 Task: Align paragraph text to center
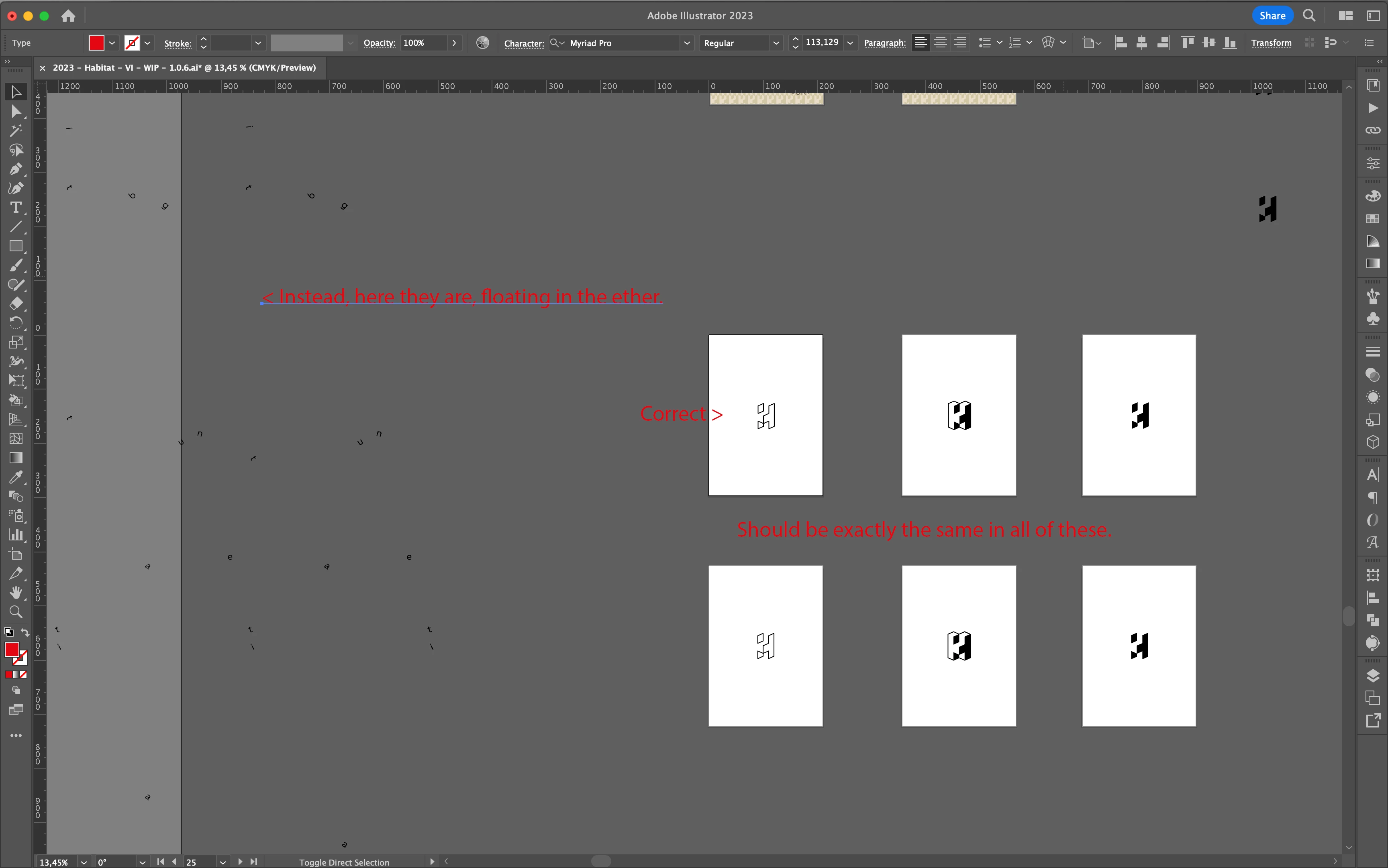coord(940,43)
